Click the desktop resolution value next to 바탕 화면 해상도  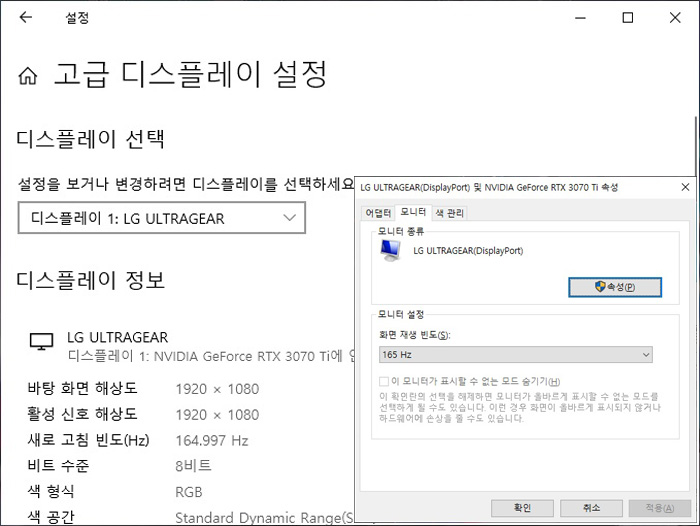[217, 389]
